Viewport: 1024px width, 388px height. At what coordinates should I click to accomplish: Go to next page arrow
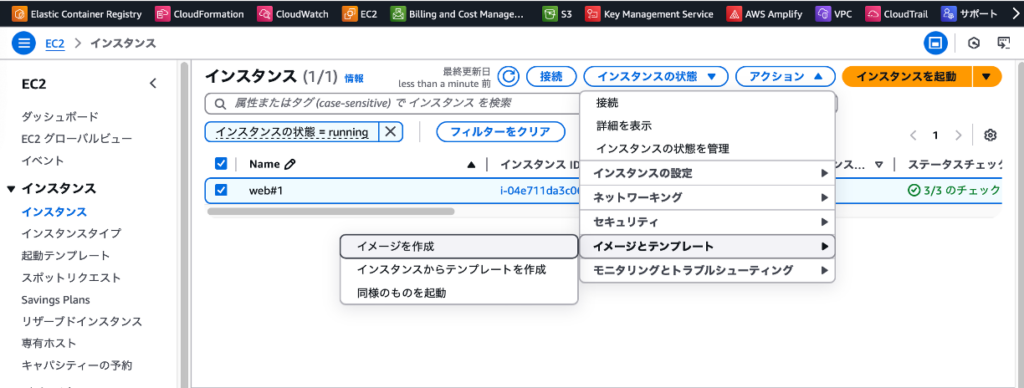coord(958,135)
